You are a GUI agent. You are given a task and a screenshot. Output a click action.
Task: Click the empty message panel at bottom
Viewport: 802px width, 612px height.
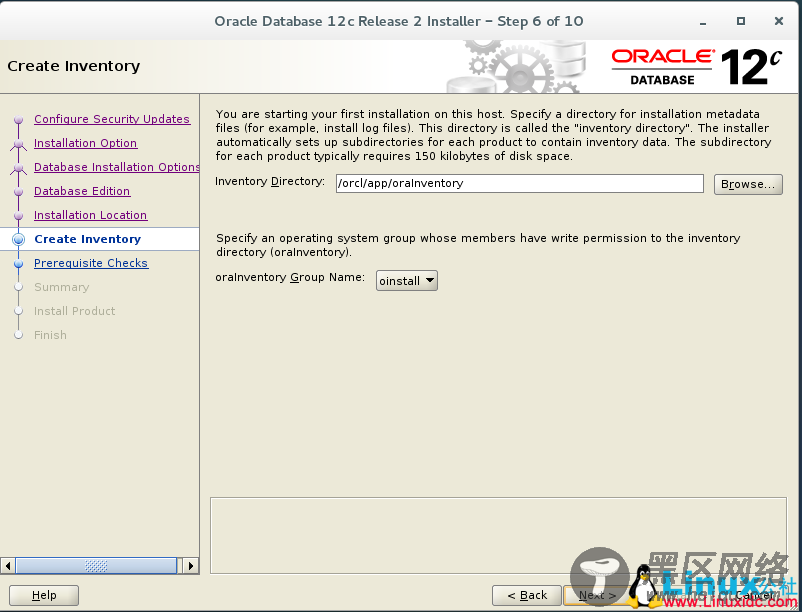click(498, 535)
